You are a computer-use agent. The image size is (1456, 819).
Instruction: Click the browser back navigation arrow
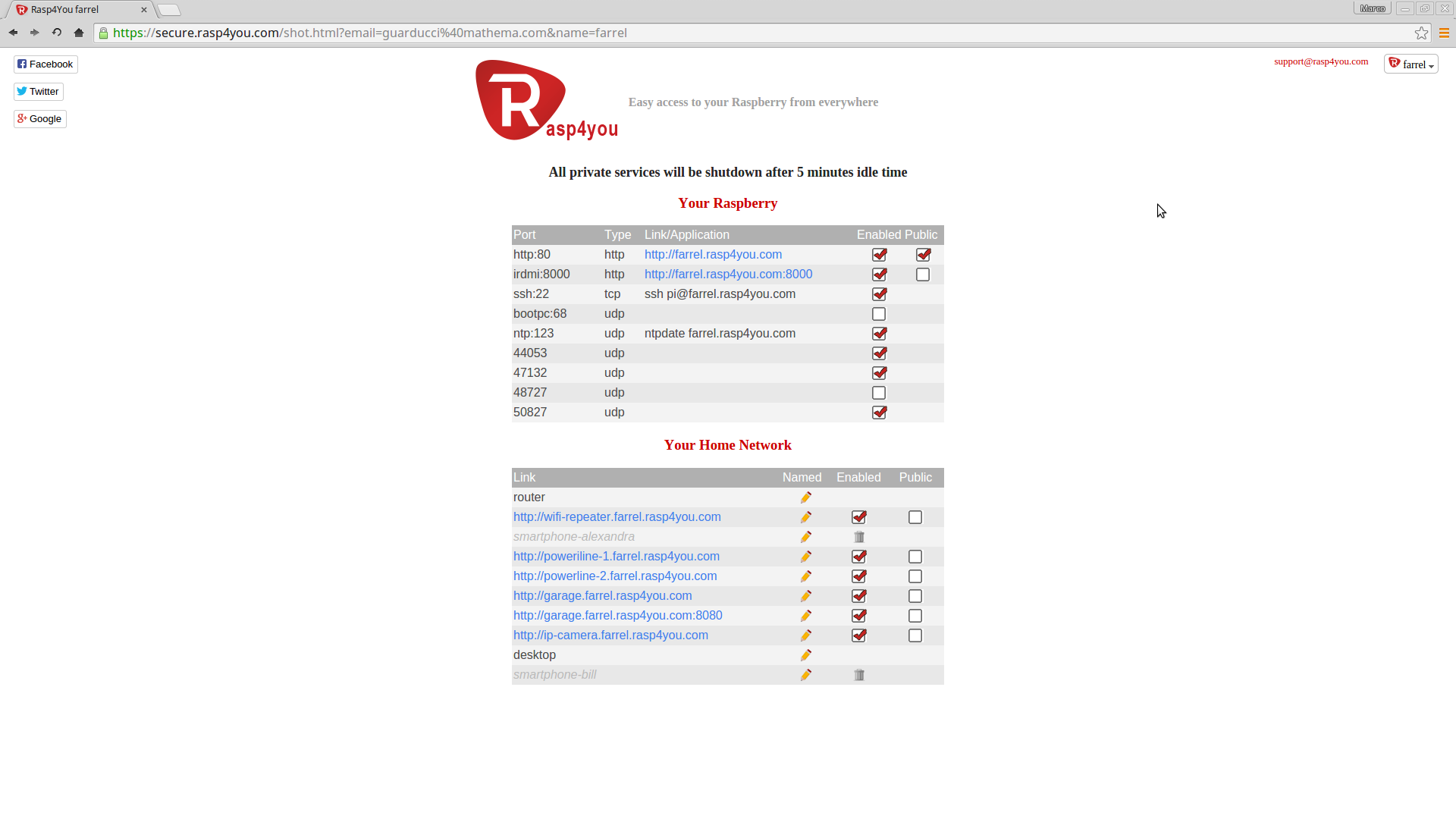click(12, 33)
